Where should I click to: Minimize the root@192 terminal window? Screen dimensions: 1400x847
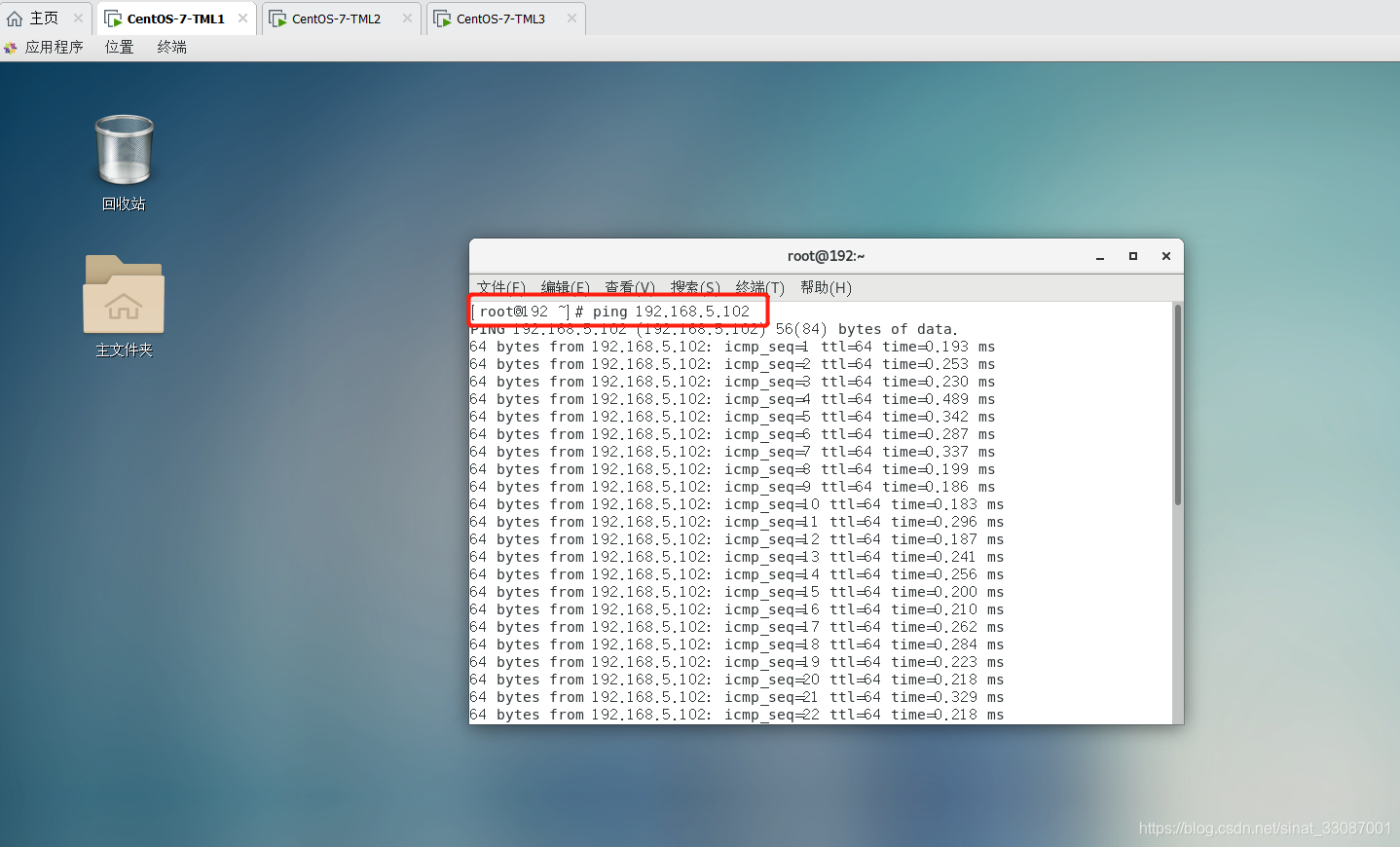[x=1100, y=256]
